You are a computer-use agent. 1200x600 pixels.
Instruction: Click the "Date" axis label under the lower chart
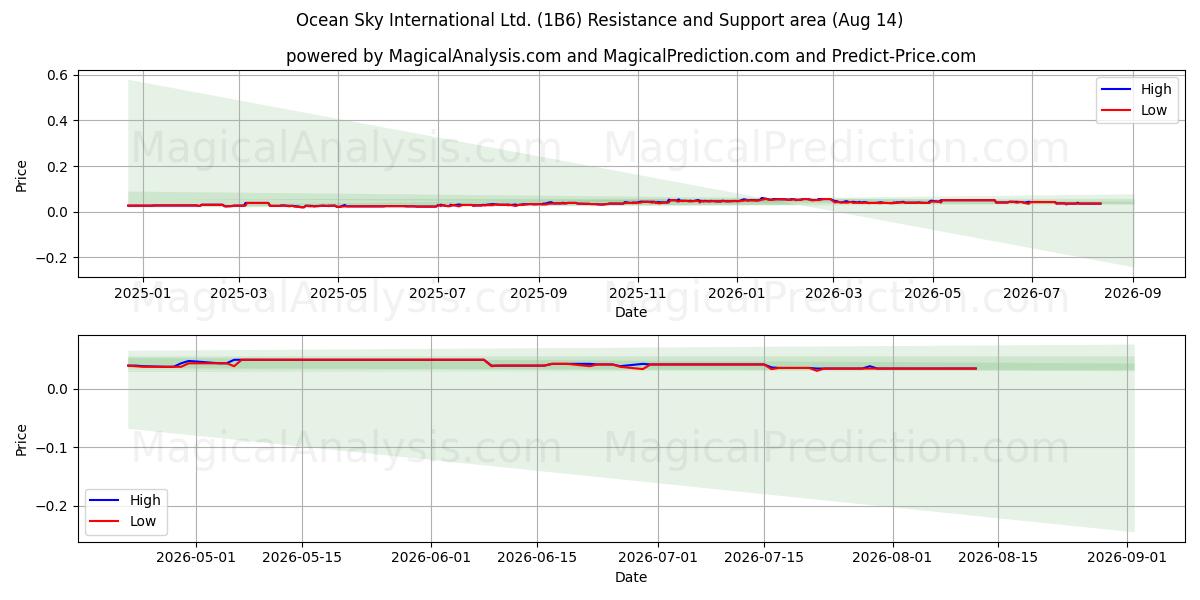[631, 577]
